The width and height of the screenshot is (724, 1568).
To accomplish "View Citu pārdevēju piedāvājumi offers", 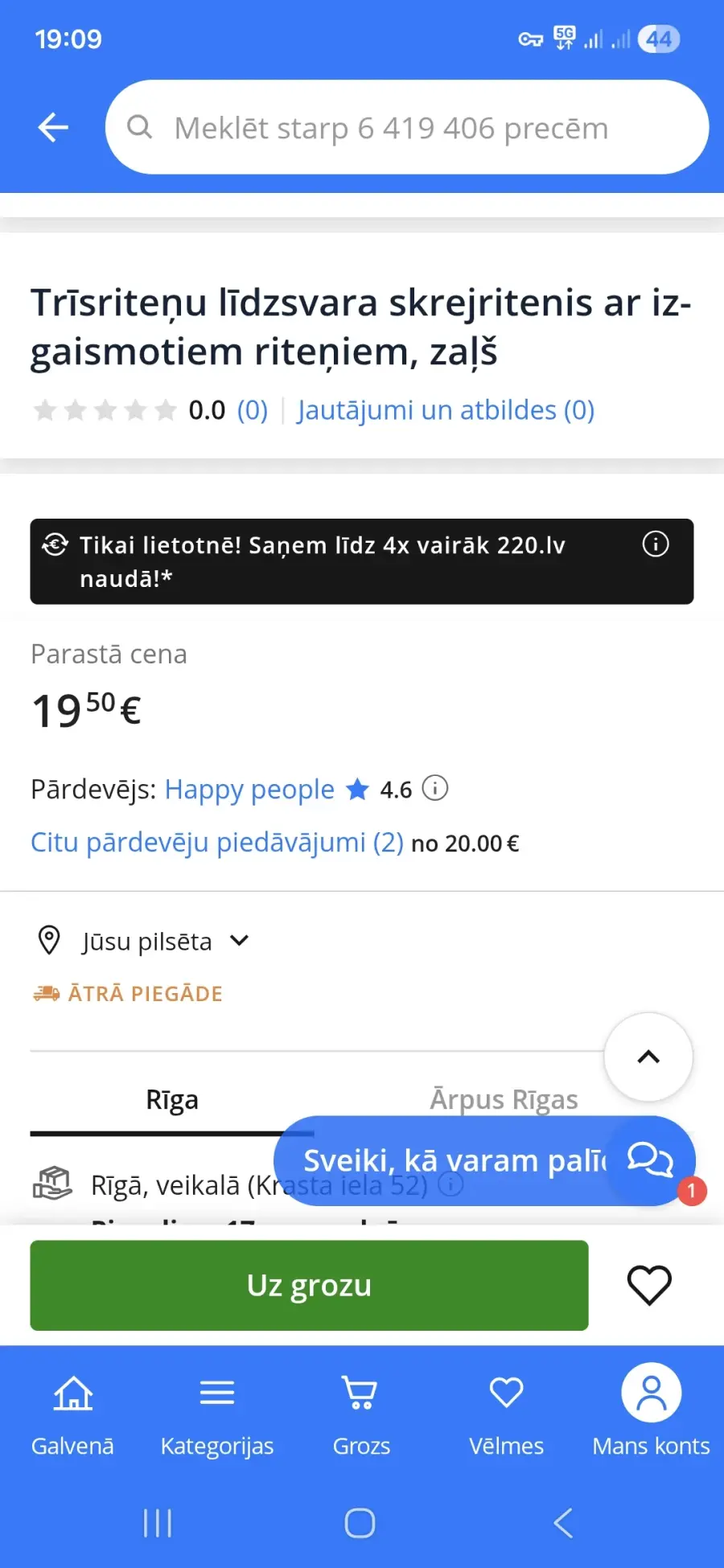I will coord(217,843).
